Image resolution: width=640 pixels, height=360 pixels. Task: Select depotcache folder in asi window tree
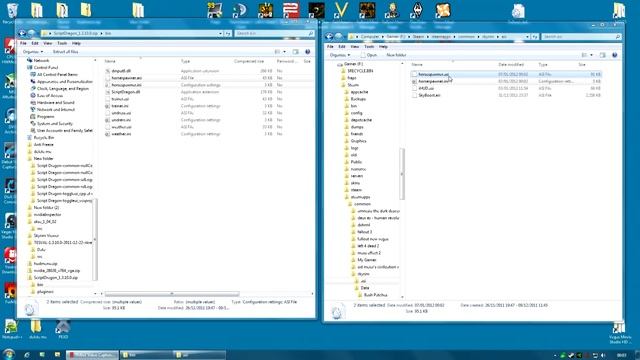point(361,120)
